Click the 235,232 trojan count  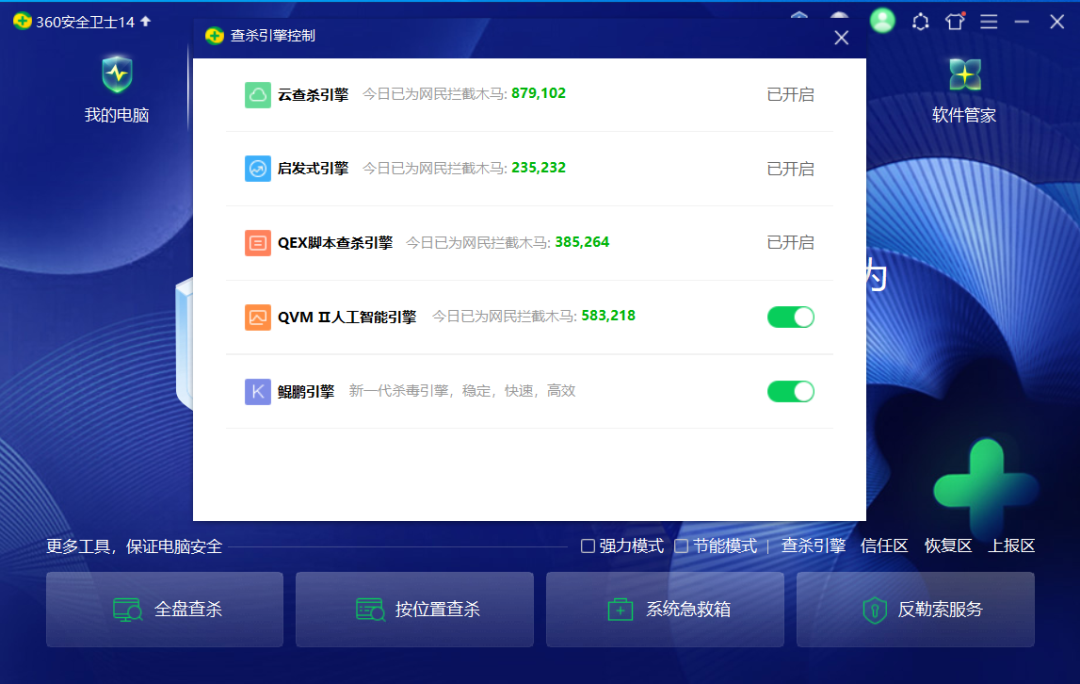click(539, 168)
